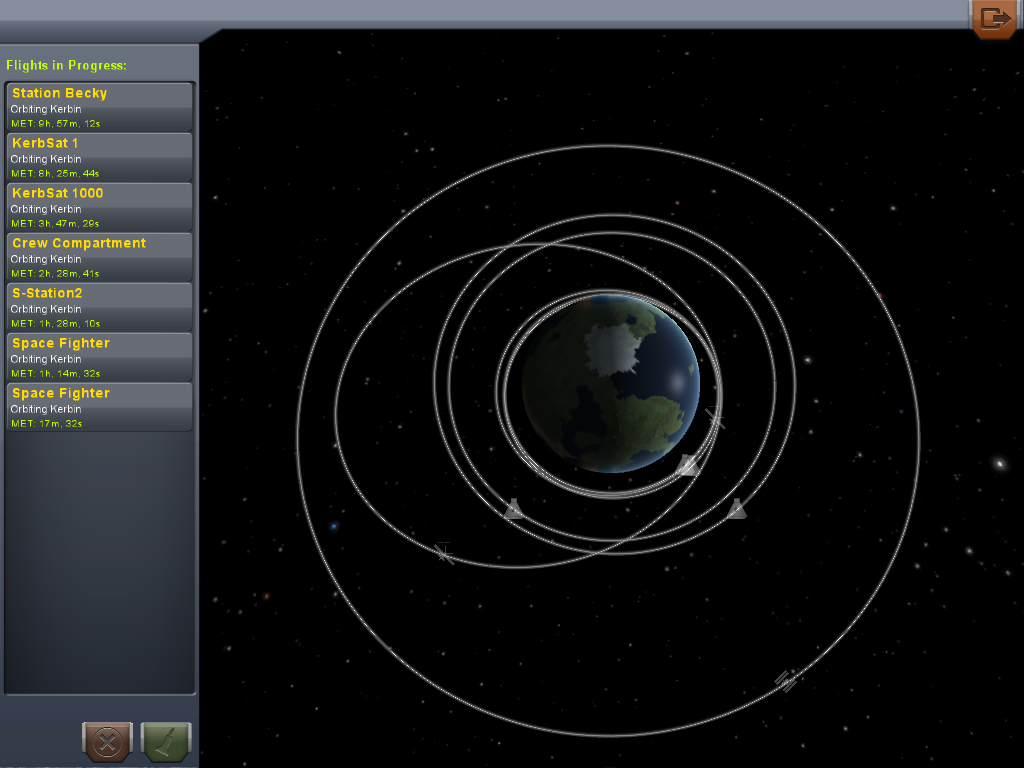
Task: Click the red terminate flight X button
Action: coord(108,742)
